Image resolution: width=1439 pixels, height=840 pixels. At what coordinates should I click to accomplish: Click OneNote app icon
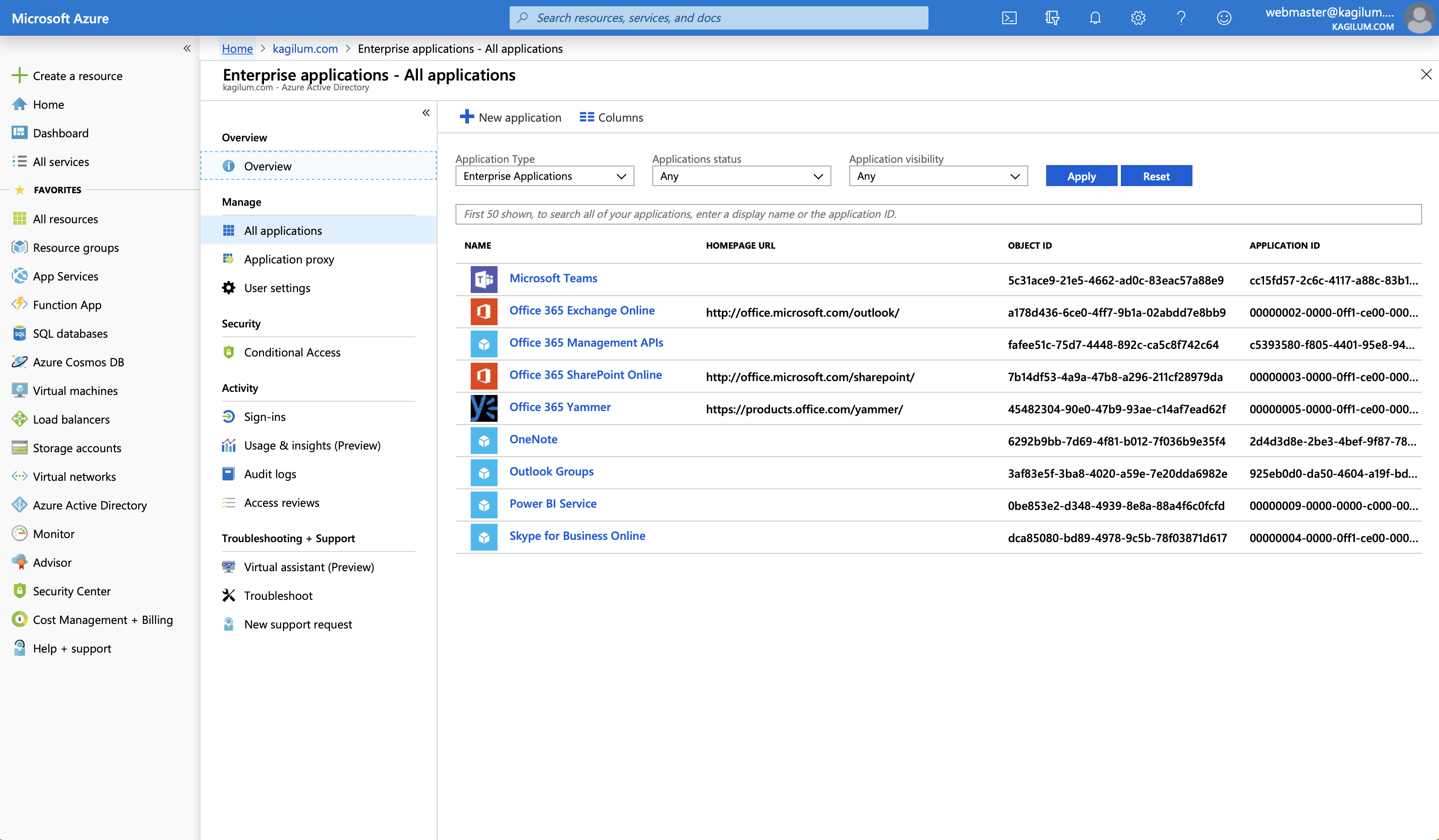click(484, 441)
